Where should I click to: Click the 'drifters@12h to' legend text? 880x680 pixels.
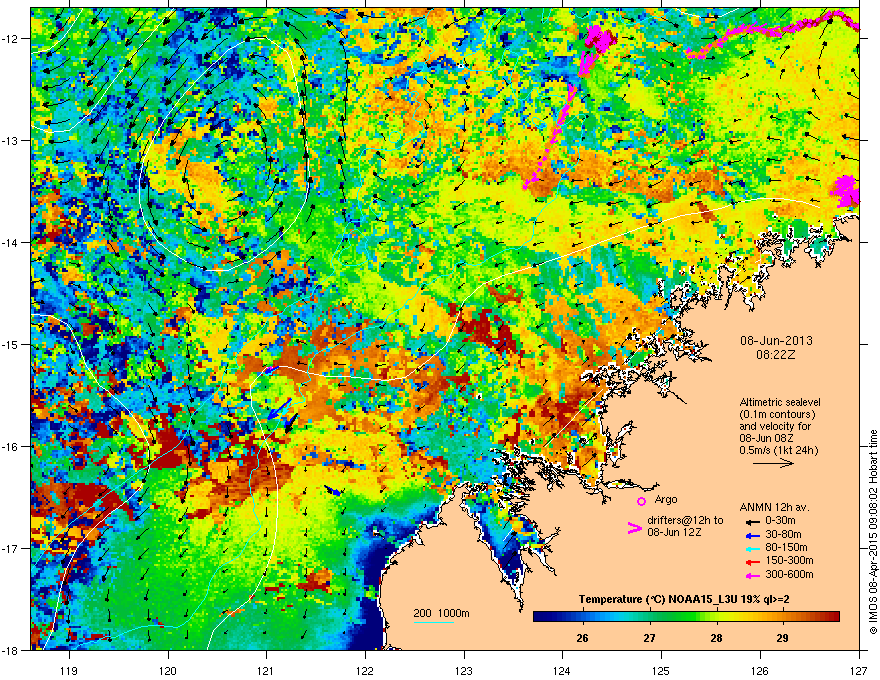(685, 520)
